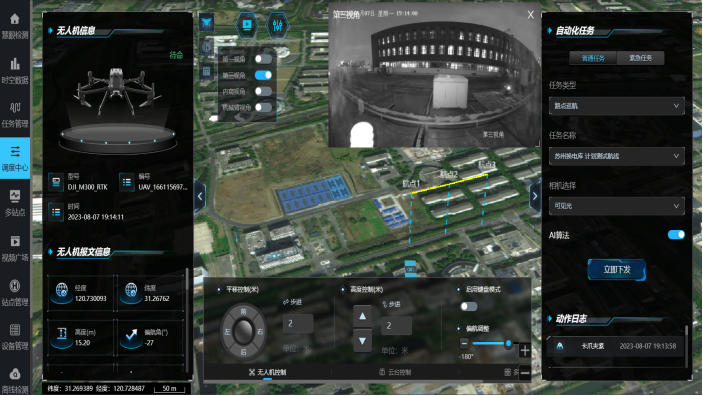Image resolution: width=703 pixels, height=396 pixels.
Task: Click the 平移控制 步进 input field
Action: (x=298, y=323)
